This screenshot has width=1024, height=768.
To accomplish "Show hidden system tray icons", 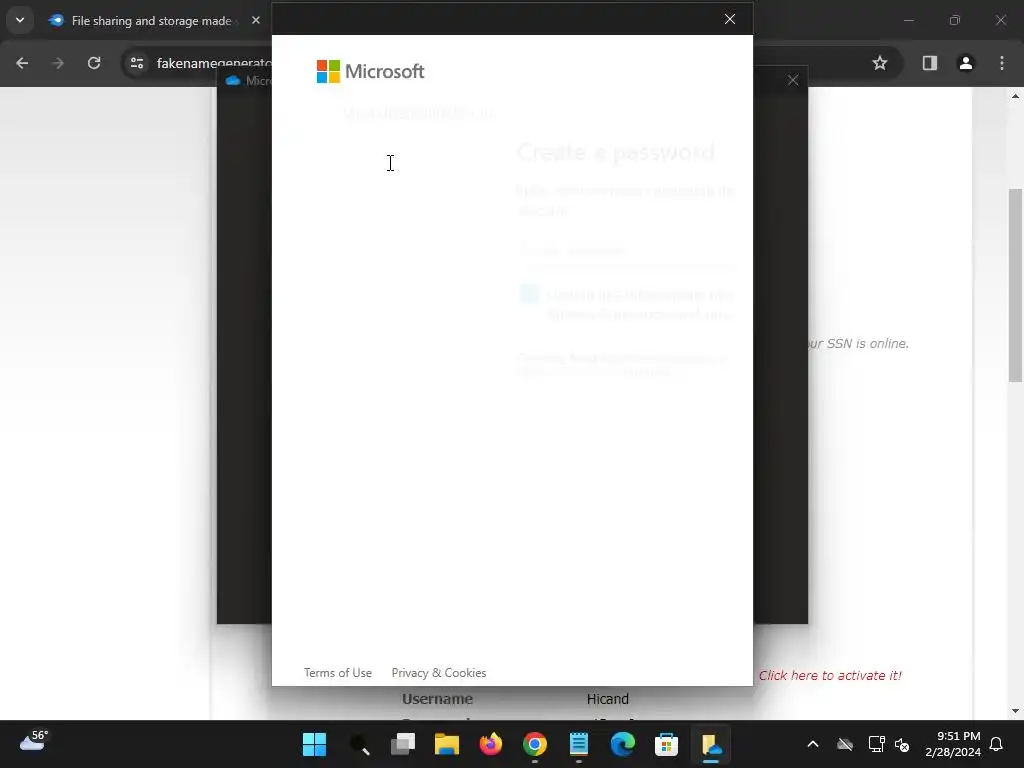I will click(x=813, y=744).
